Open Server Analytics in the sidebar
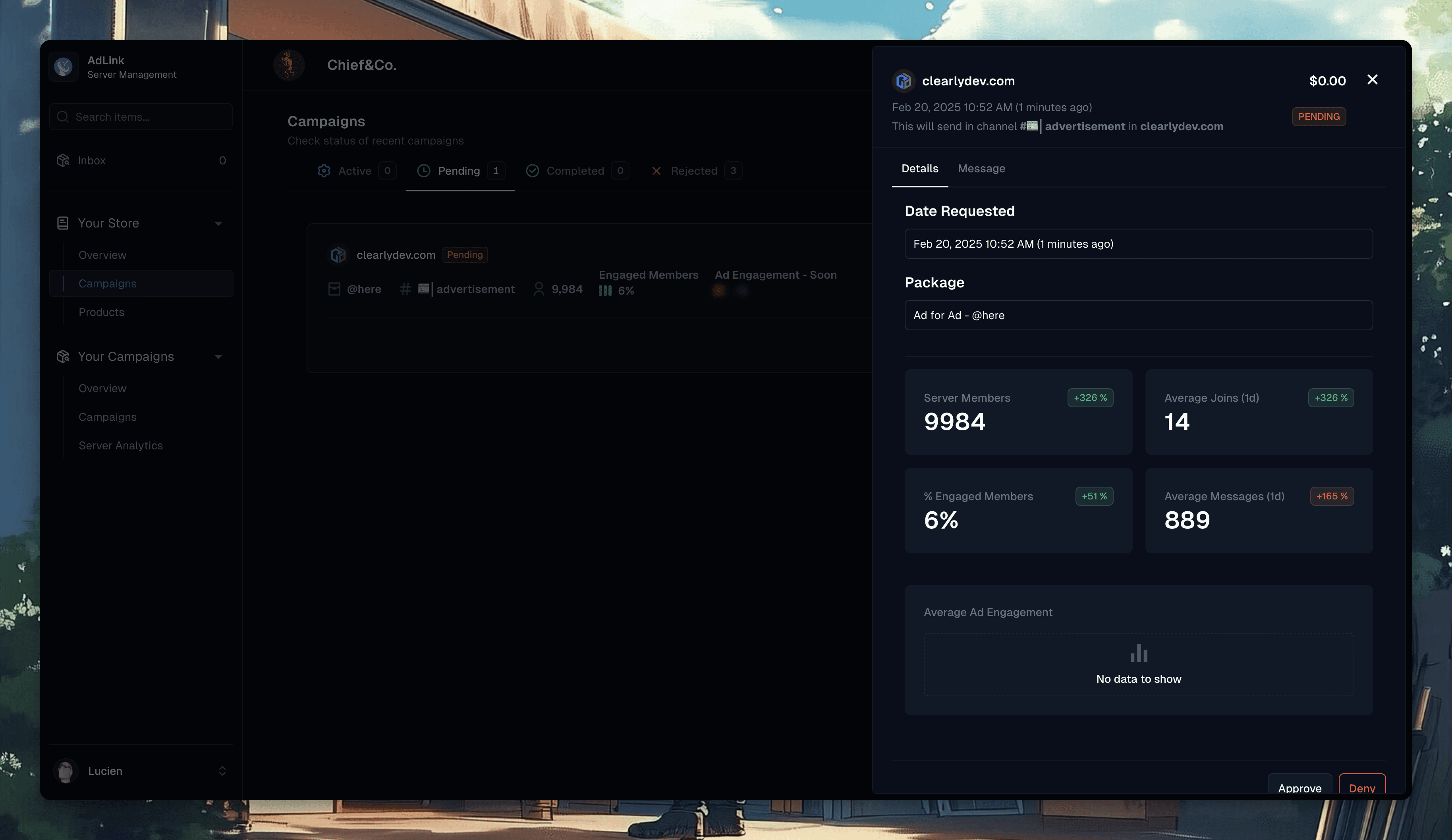This screenshot has width=1452, height=840. tap(120, 446)
